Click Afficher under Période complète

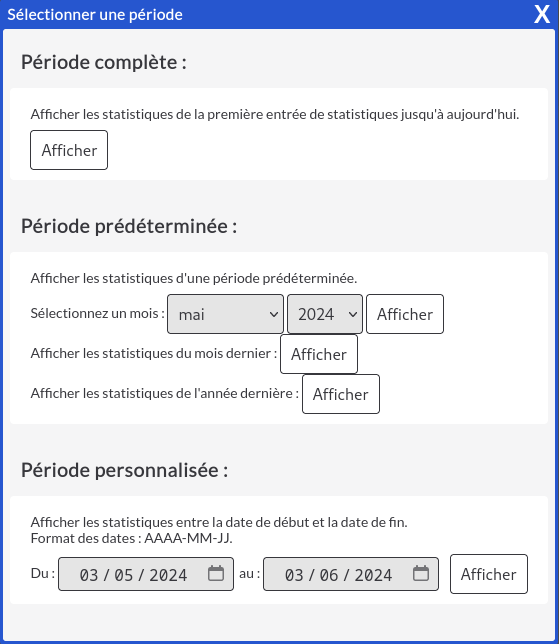69,150
